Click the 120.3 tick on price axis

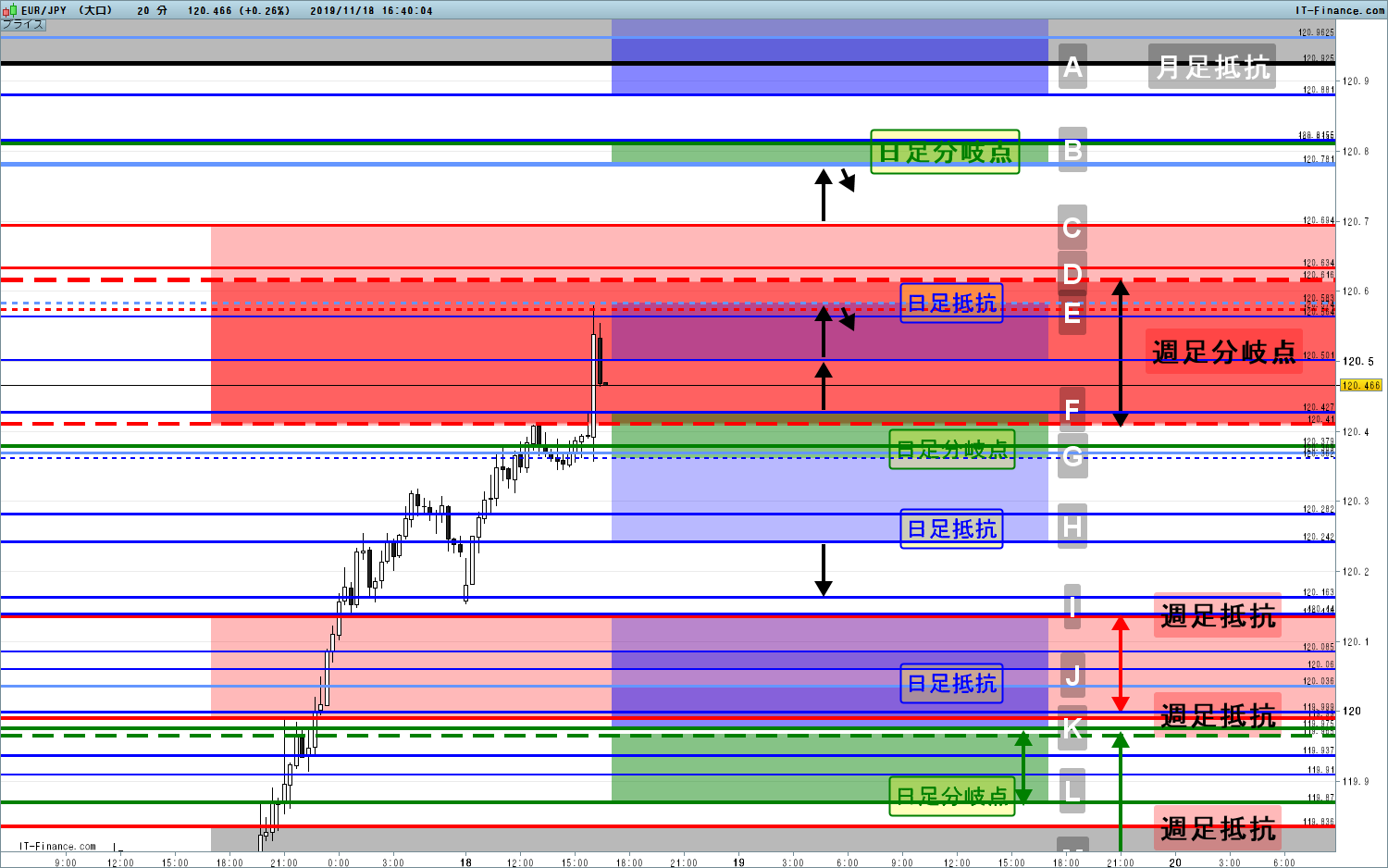(x=1357, y=502)
